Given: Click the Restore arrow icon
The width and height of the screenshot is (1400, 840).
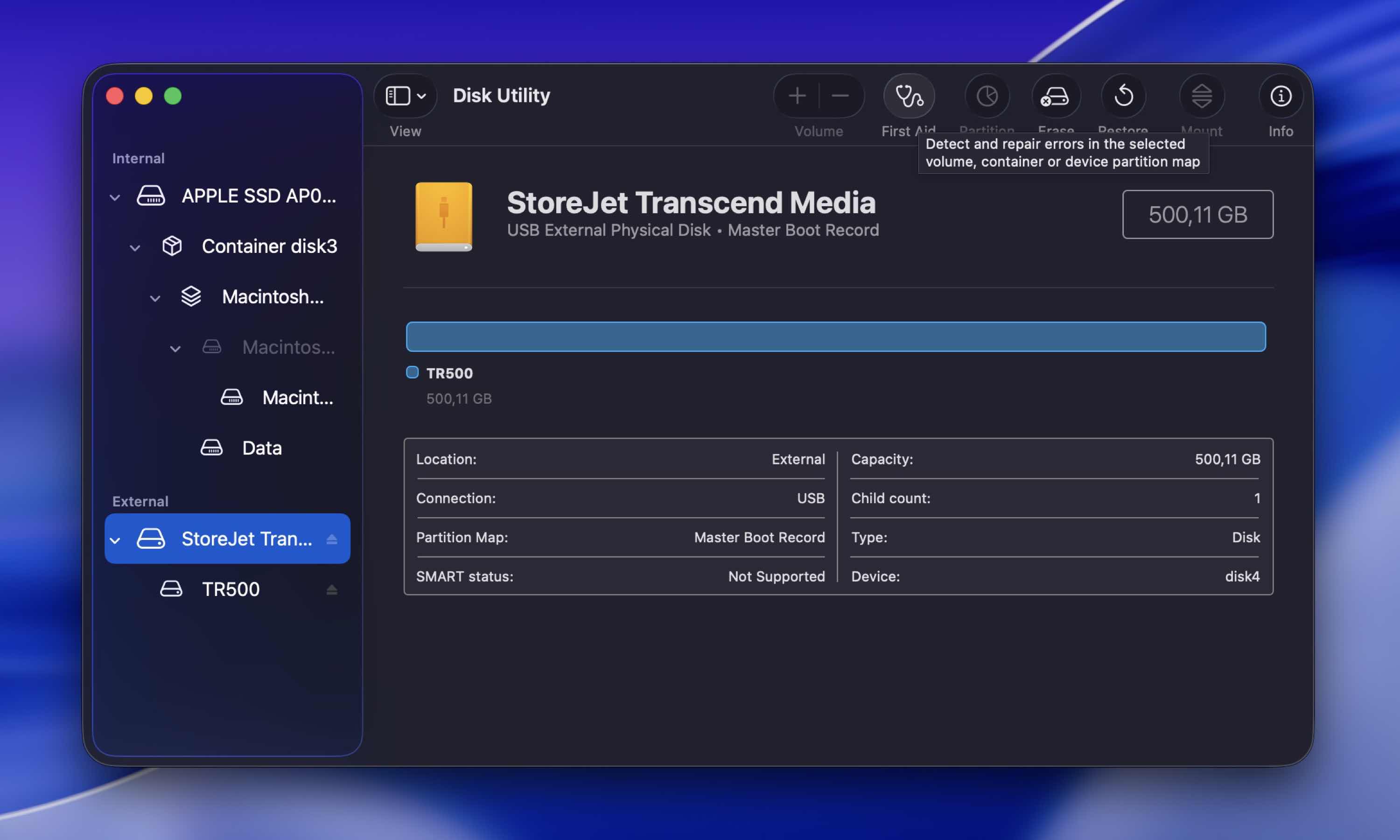Looking at the screenshot, I should (x=1123, y=96).
